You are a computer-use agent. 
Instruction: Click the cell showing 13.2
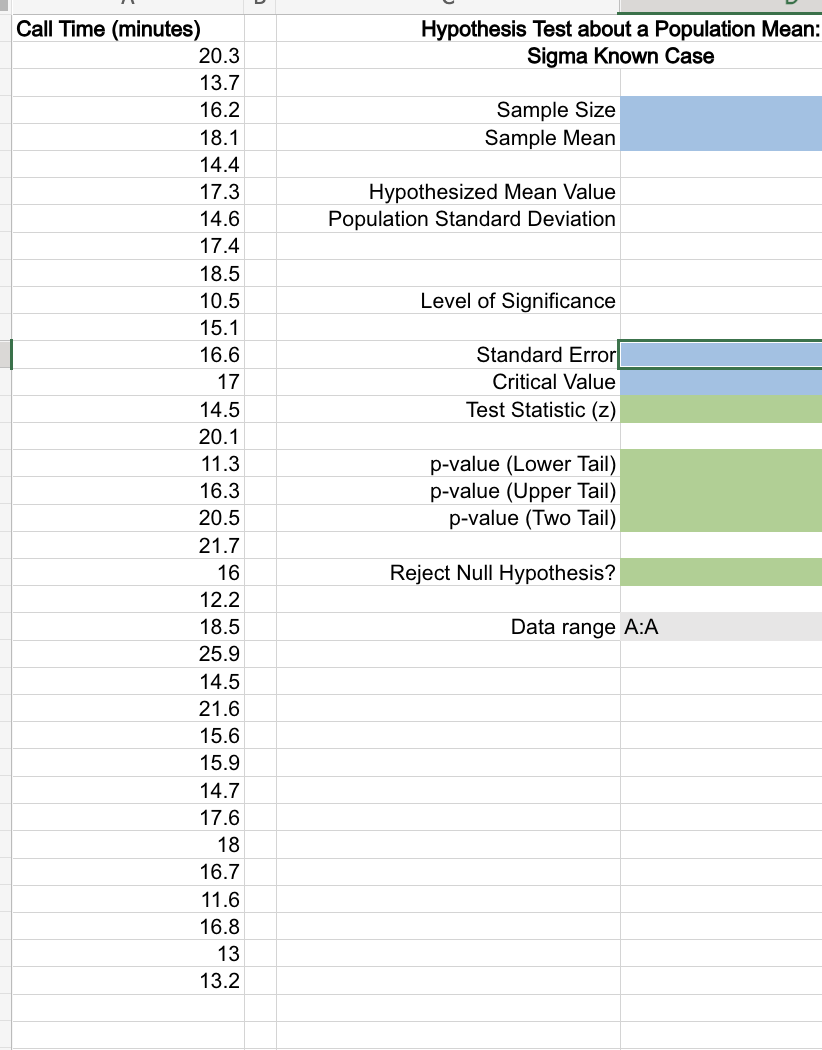click(128, 980)
